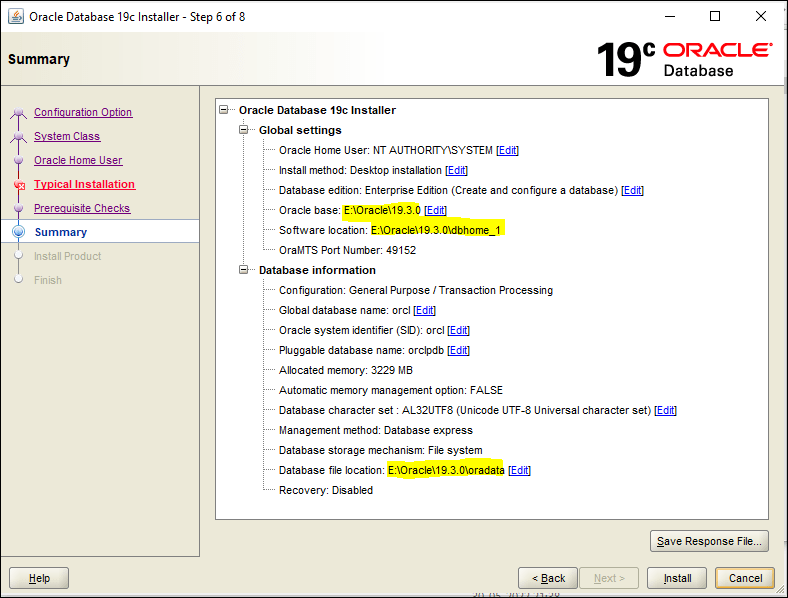
Task: Cancel the installer
Action: click(745, 578)
